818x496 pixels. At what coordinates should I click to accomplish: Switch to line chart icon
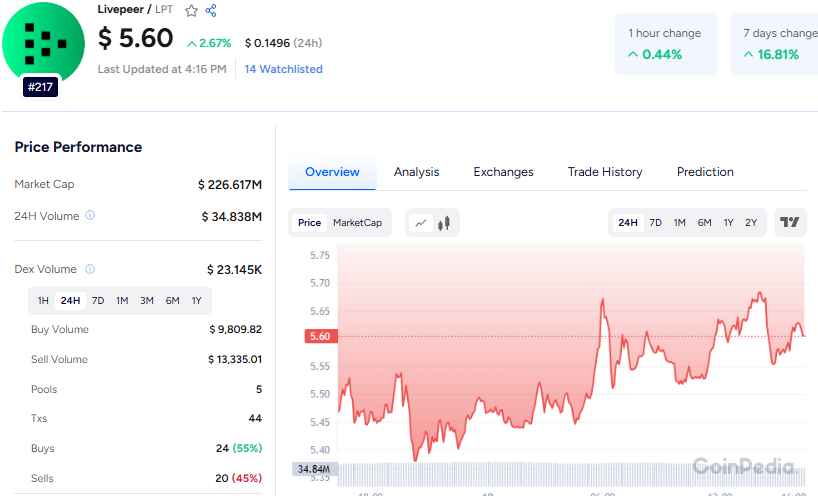coord(420,223)
